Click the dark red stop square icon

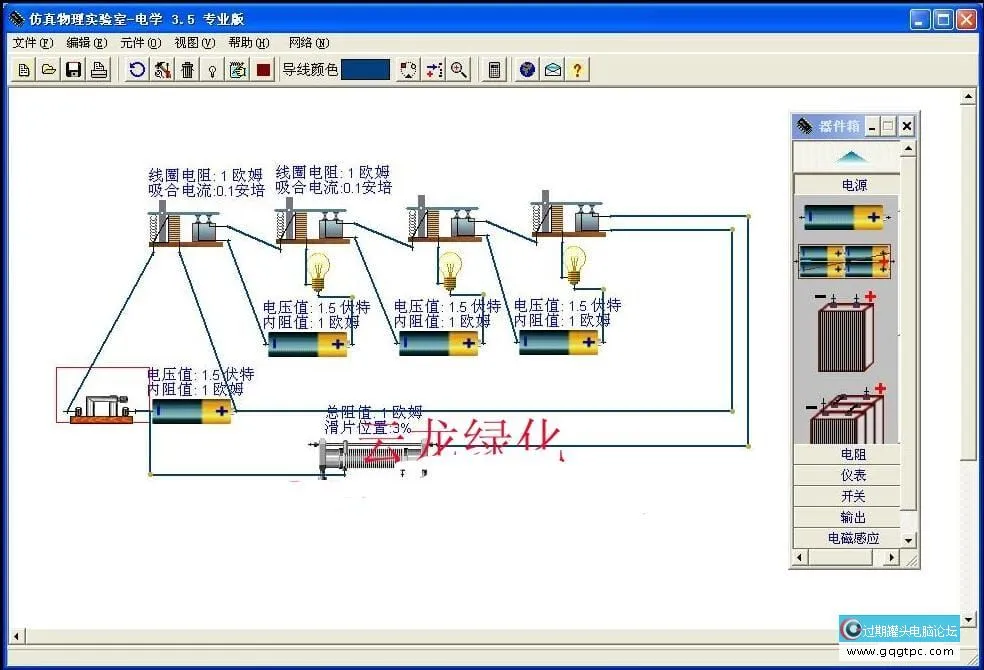click(264, 70)
